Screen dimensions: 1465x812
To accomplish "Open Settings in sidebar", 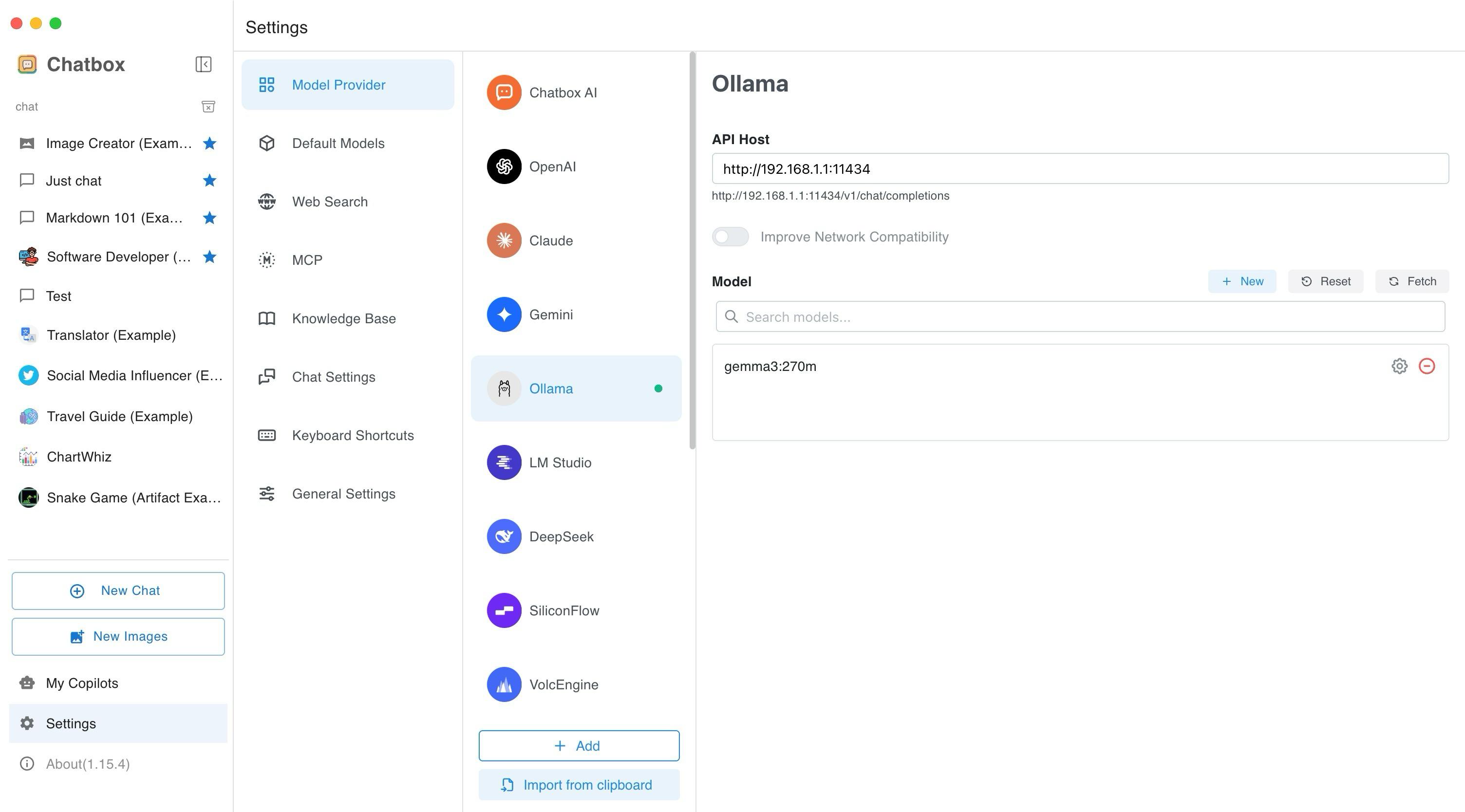I will click(118, 723).
